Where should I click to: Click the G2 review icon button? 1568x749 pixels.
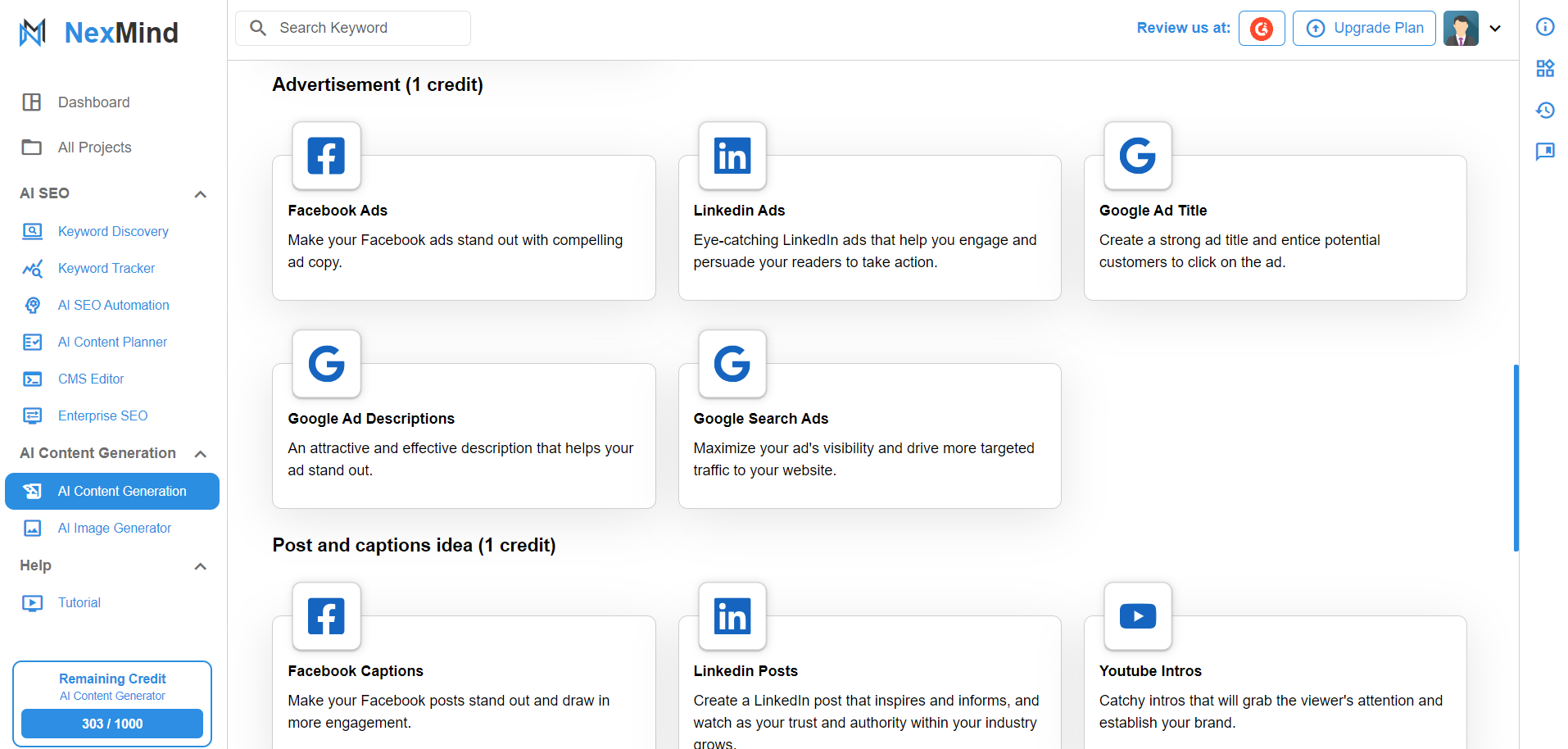[1262, 28]
